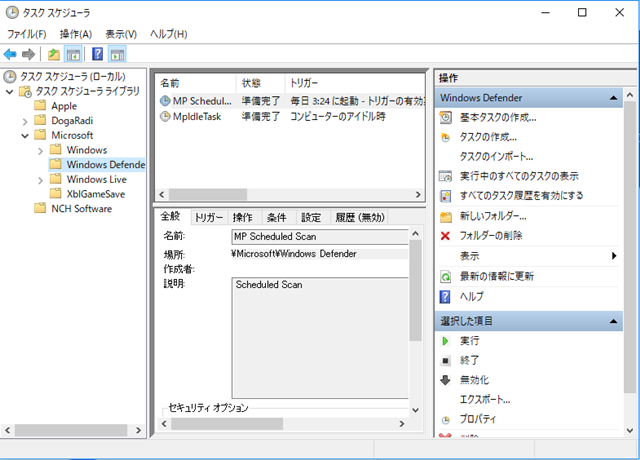Viewport: 640px width, 460px height.
Task: Expand the Windows Live folder node
Action: 40,180
